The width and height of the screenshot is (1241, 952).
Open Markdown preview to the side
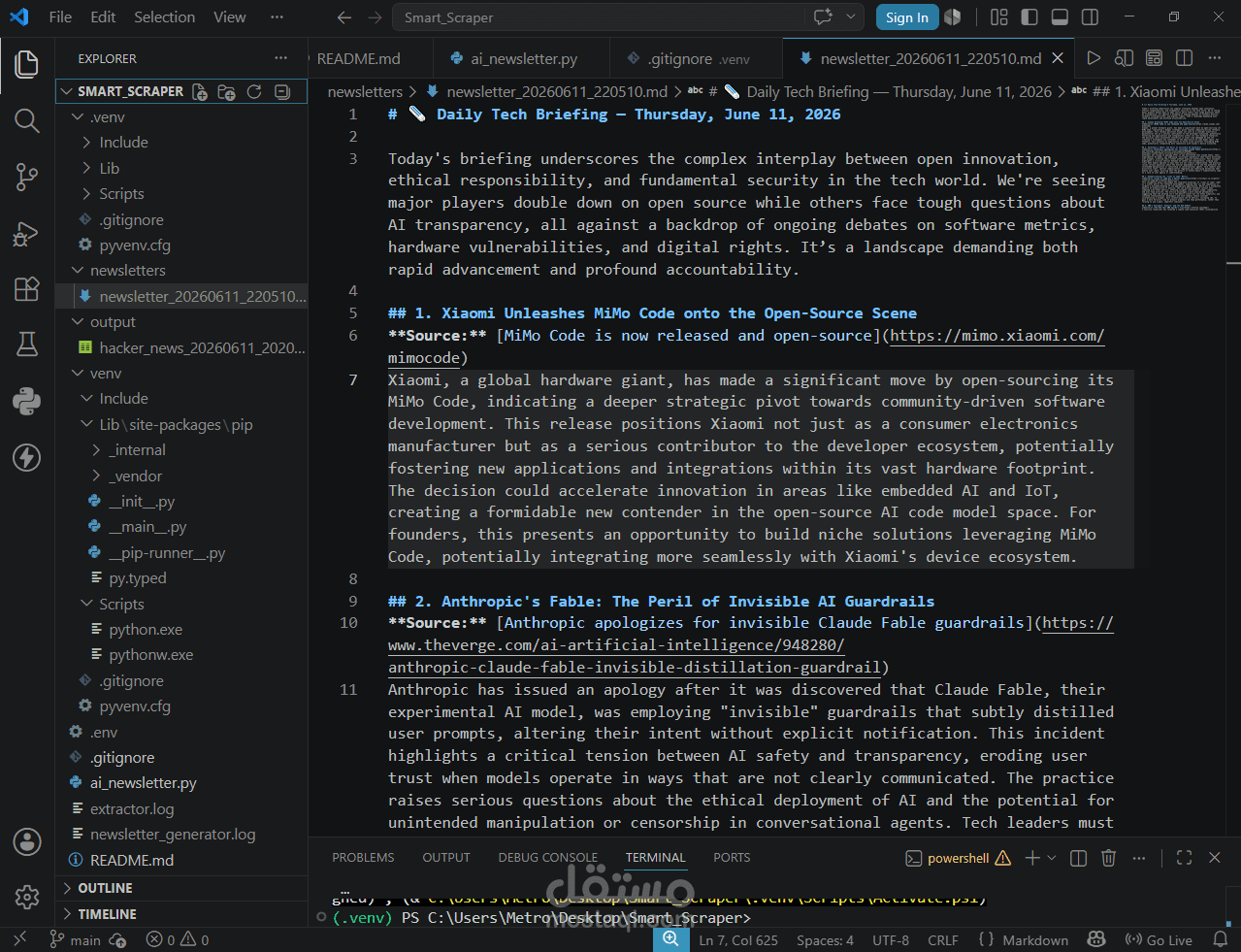[1124, 58]
